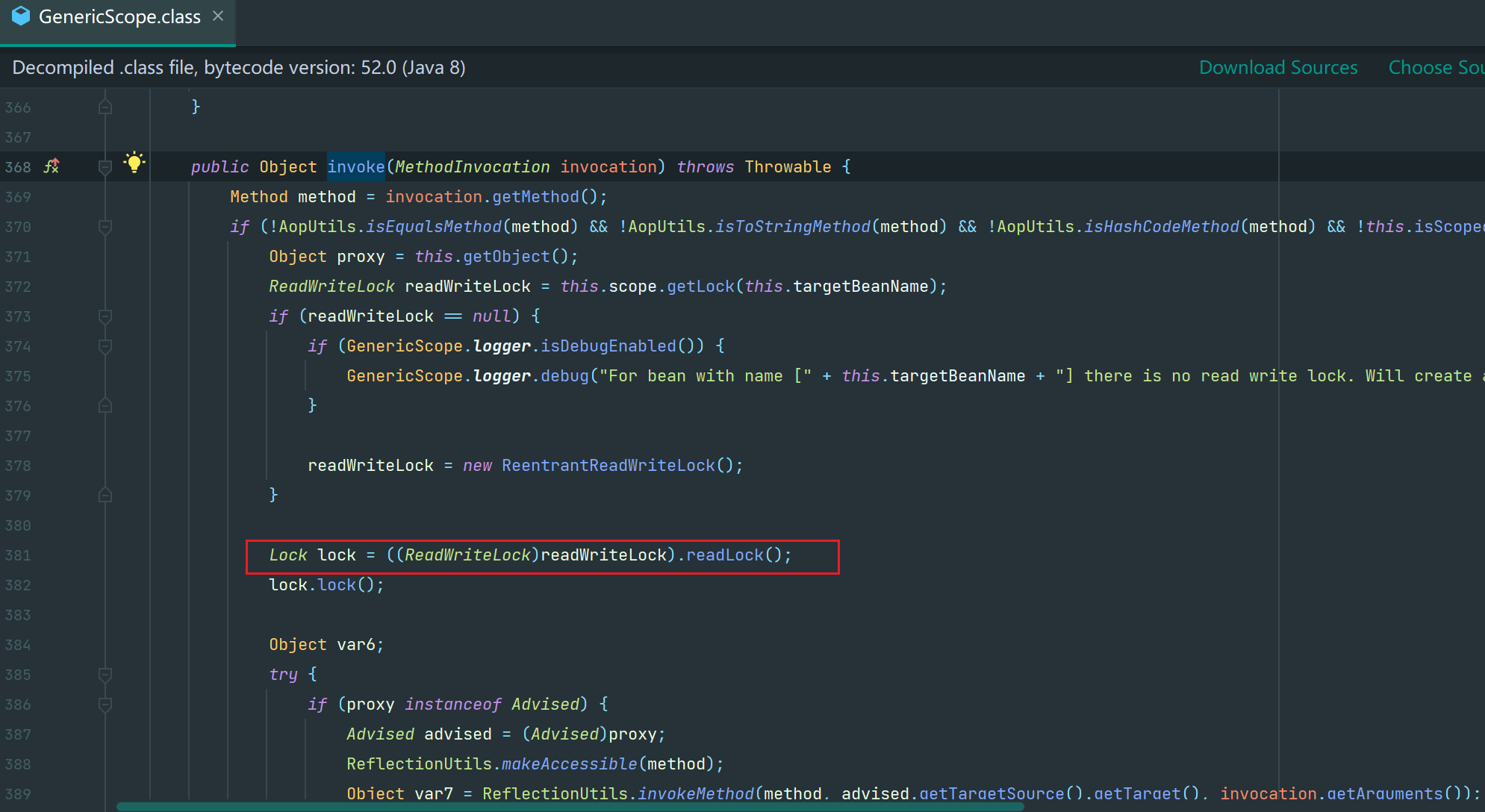Screen dimensions: 1485x812
Task: Click the class file icon on GenericScope tab
Action: tap(21, 16)
